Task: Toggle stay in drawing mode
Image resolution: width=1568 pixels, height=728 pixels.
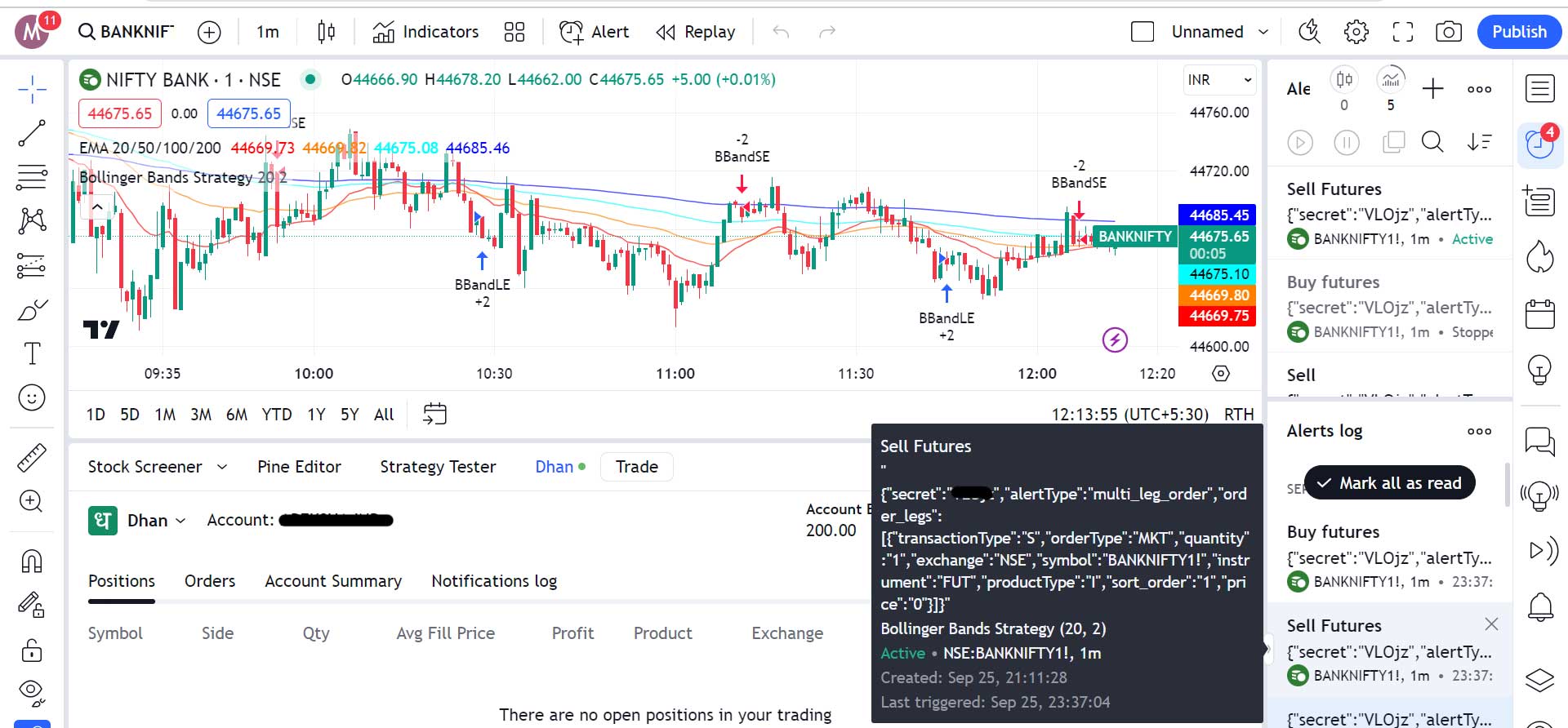Action: click(32, 605)
